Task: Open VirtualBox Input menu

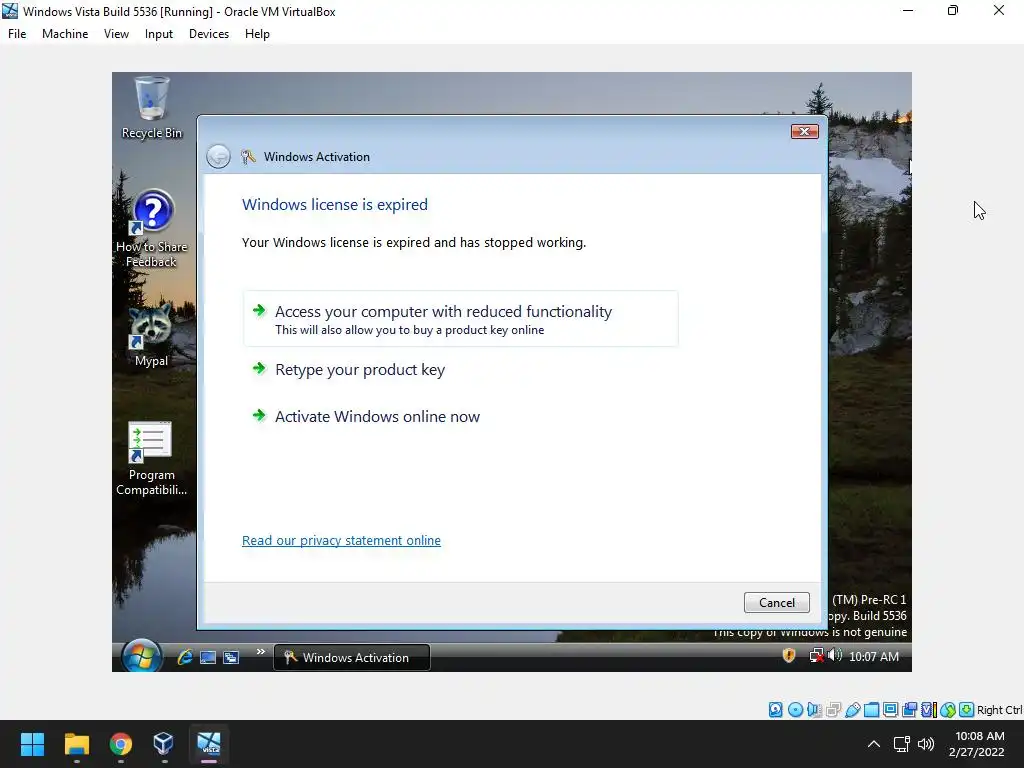Action: (159, 34)
